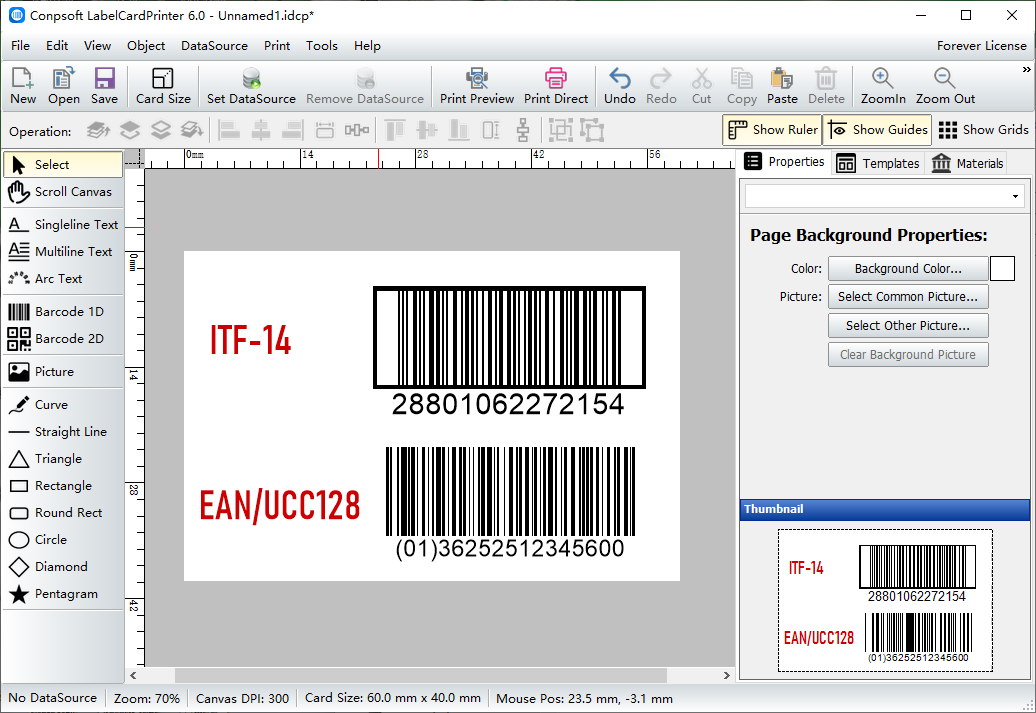The height and width of the screenshot is (713, 1036).
Task: Click the white background color swatch
Action: pos(1002,269)
